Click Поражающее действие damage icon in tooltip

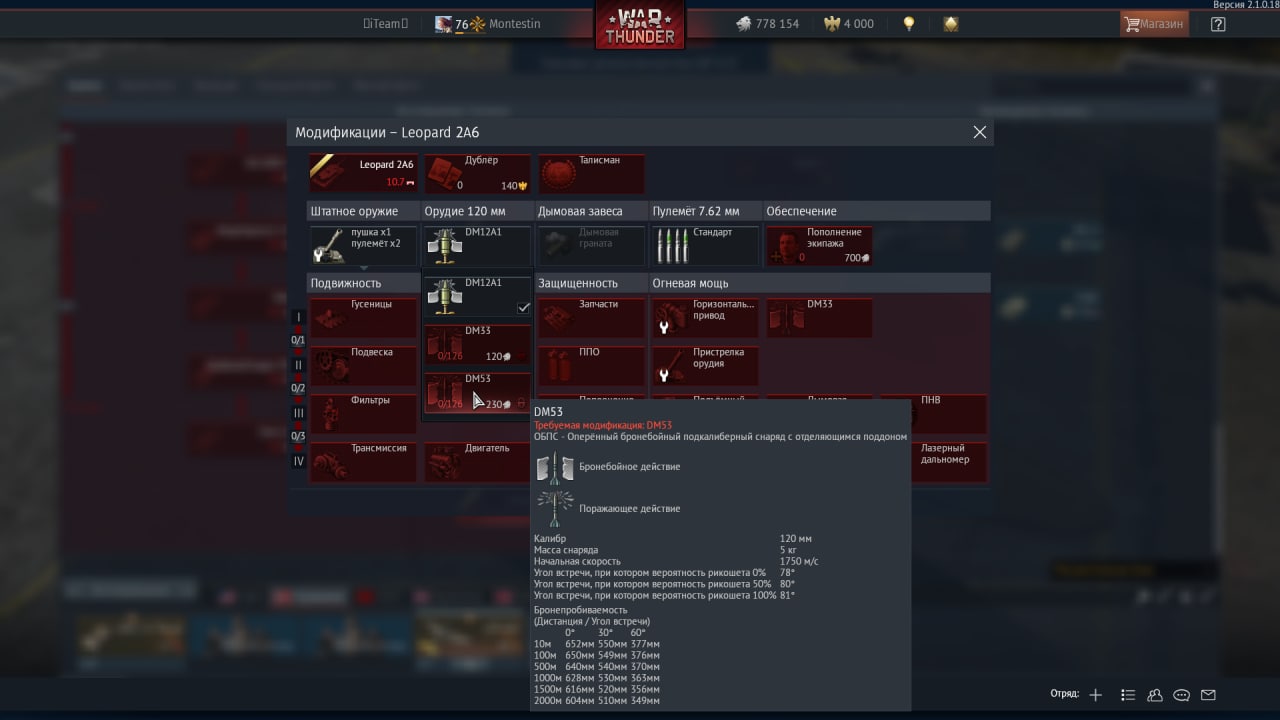tap(555, 508)
